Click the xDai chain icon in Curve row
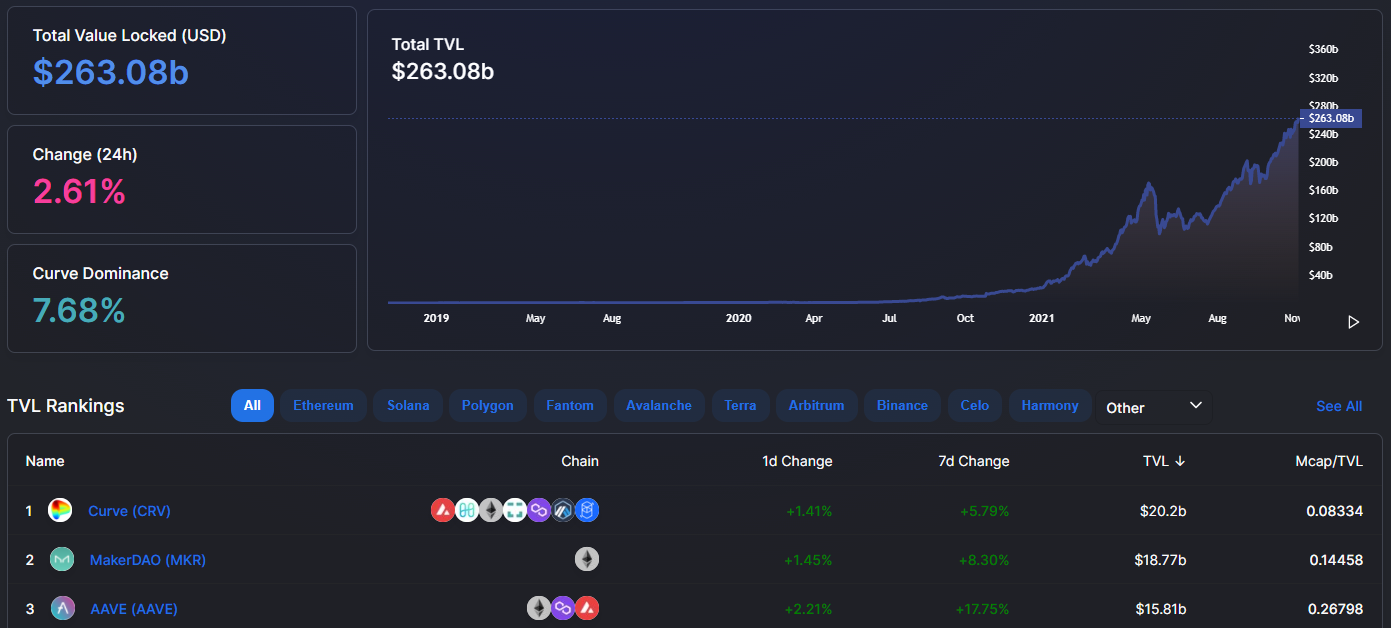 click(x=515, y=510)
